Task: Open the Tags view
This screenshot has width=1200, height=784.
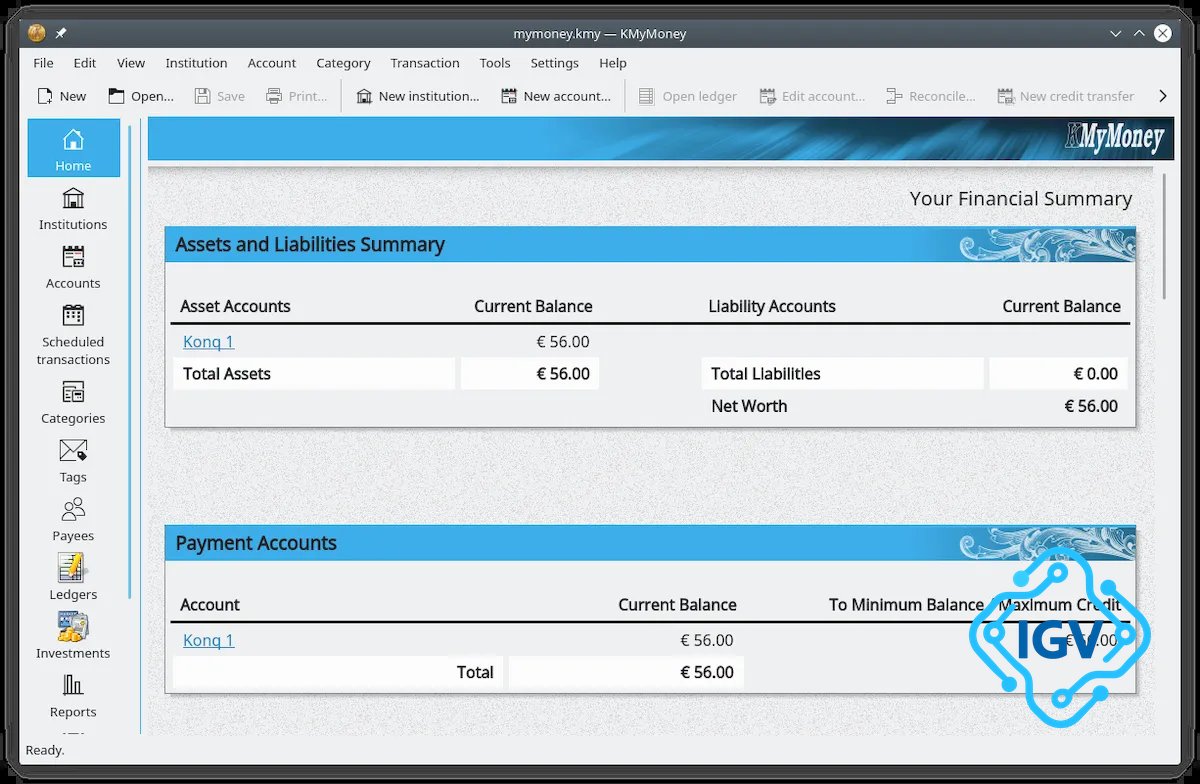Action: 73,460
